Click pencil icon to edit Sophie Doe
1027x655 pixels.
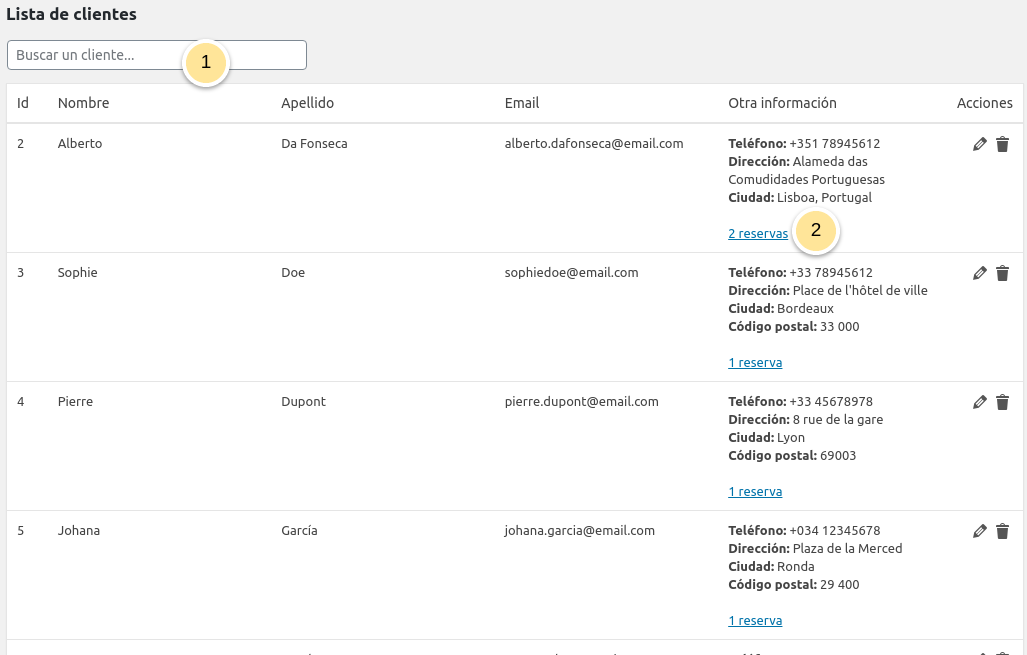[x=979, y=273]
